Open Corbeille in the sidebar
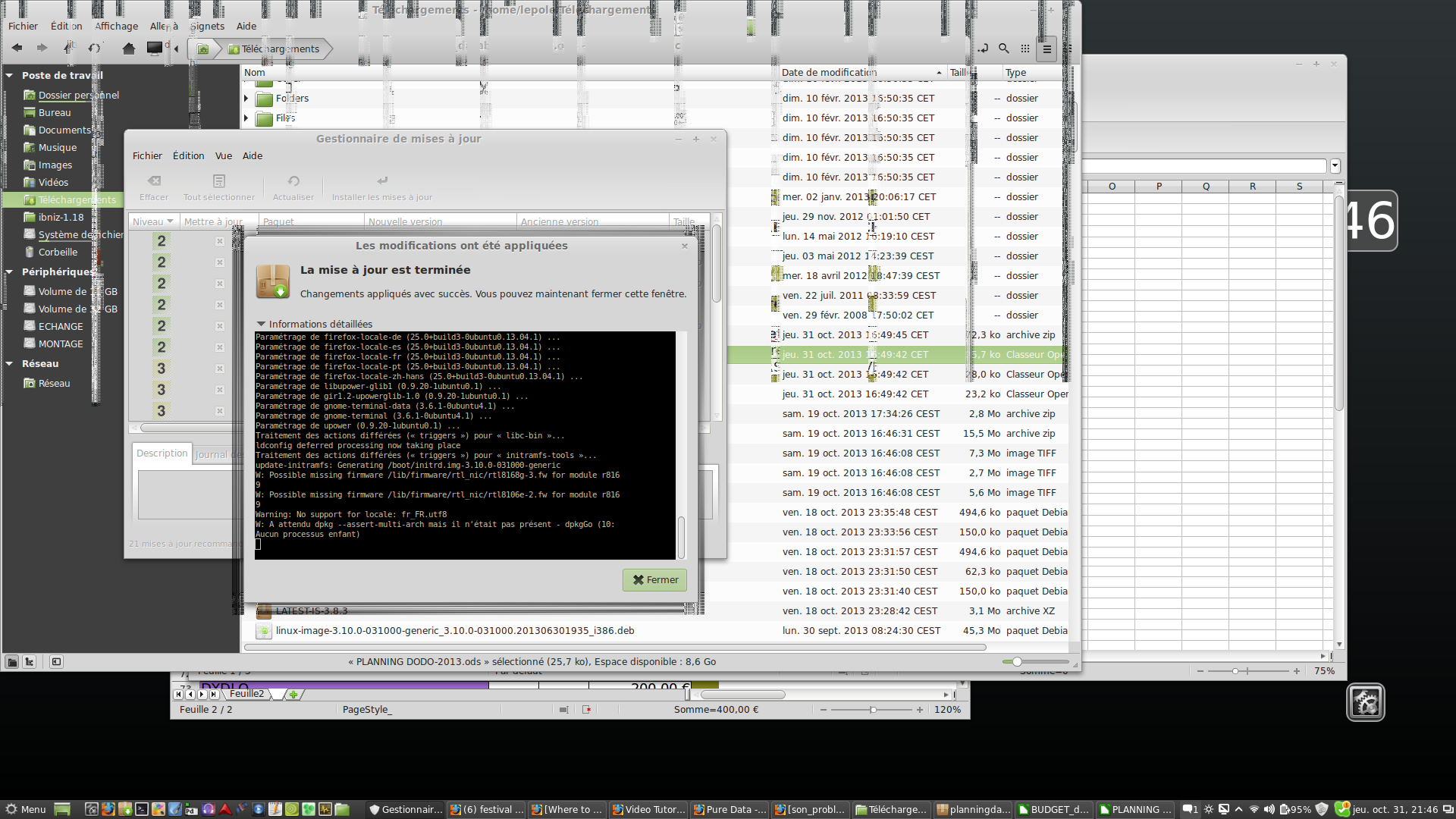 coord(58,252)
